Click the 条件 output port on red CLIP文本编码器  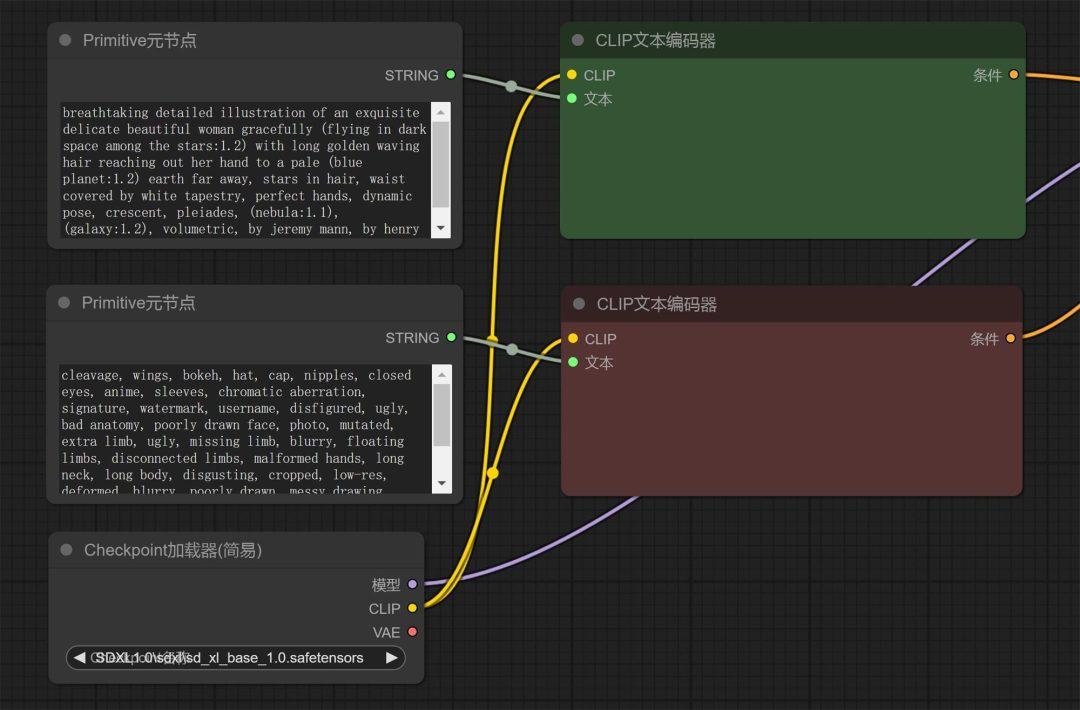click(1011, 338)
